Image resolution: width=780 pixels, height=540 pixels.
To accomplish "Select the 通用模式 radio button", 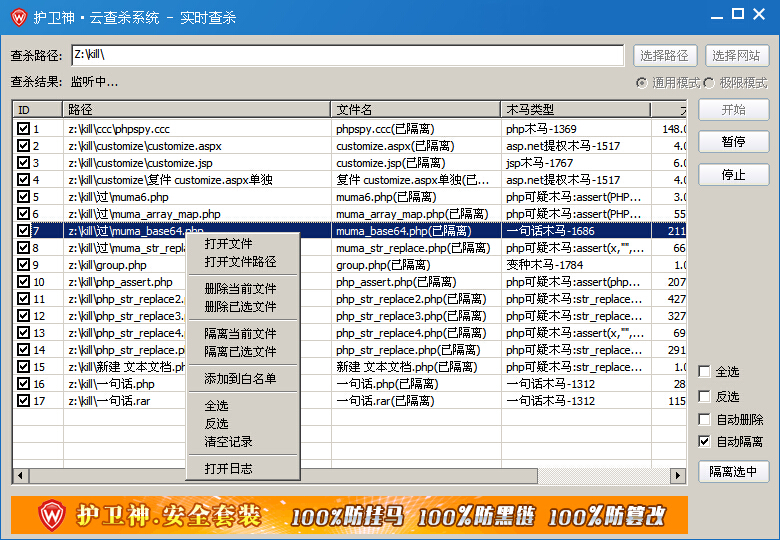I will [x=642, y=83].
